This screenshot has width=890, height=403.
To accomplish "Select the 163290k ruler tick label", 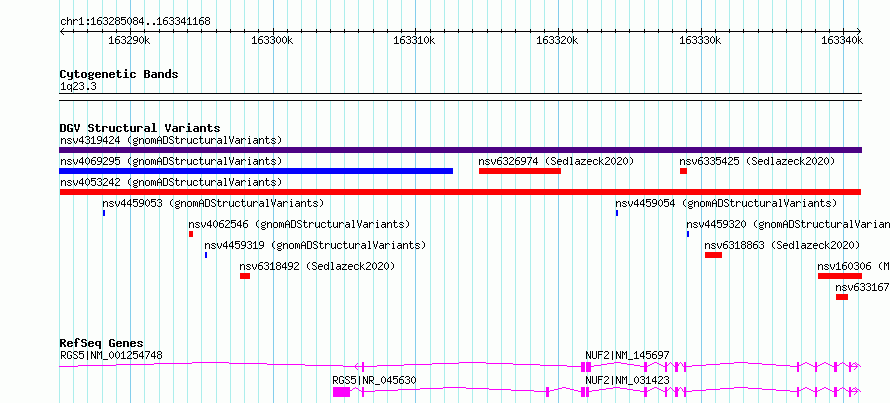I will point(129,41).
